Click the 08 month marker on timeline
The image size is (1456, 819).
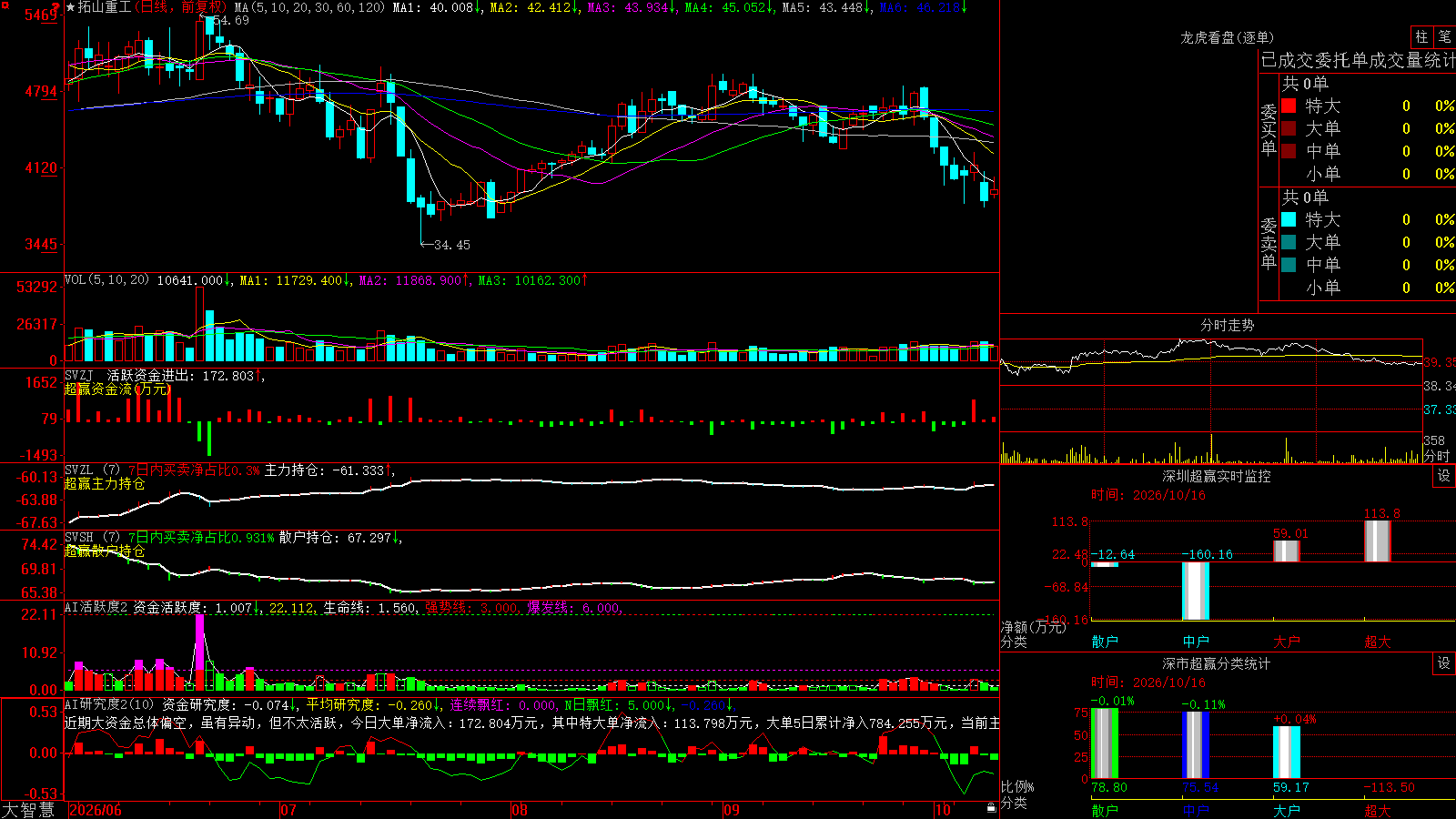coord(520,810)
